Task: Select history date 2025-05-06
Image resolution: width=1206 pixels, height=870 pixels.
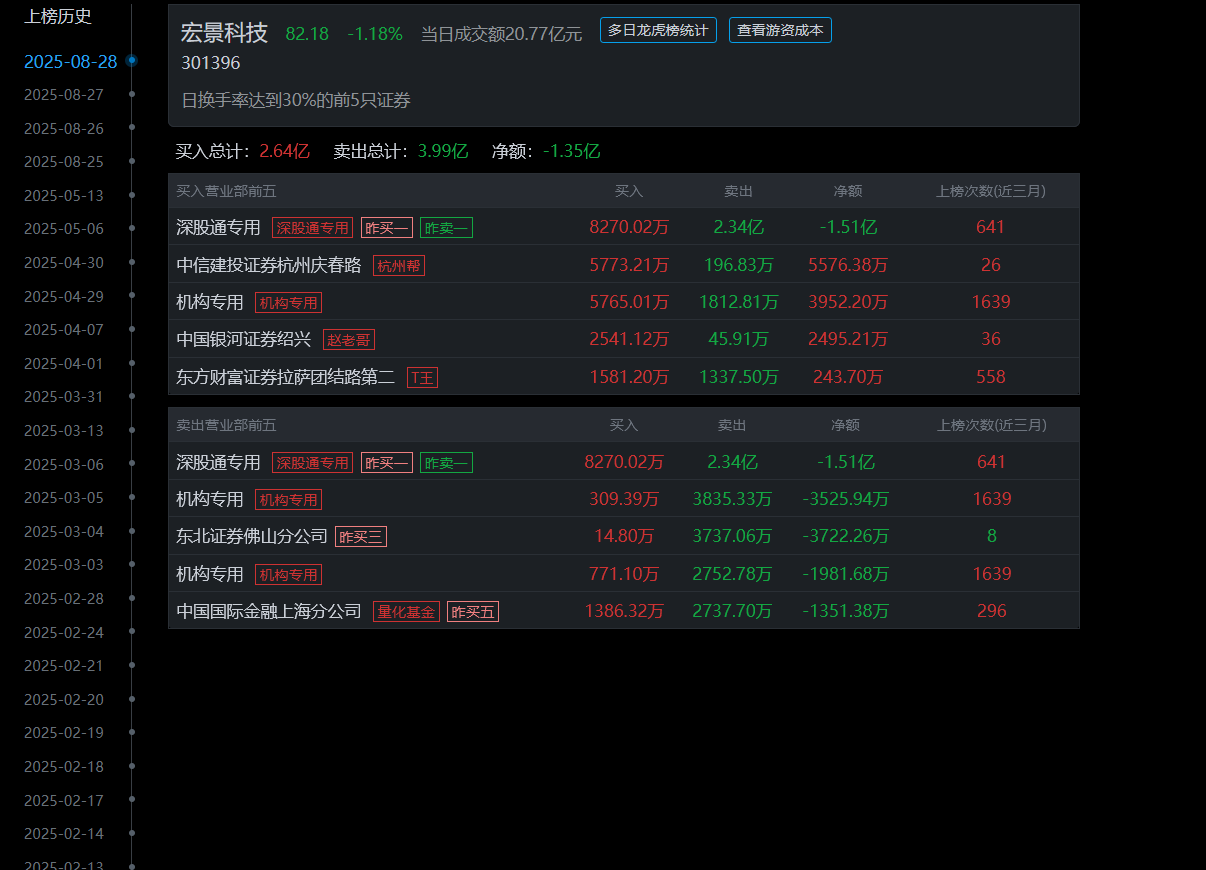Action: point(63,229)
